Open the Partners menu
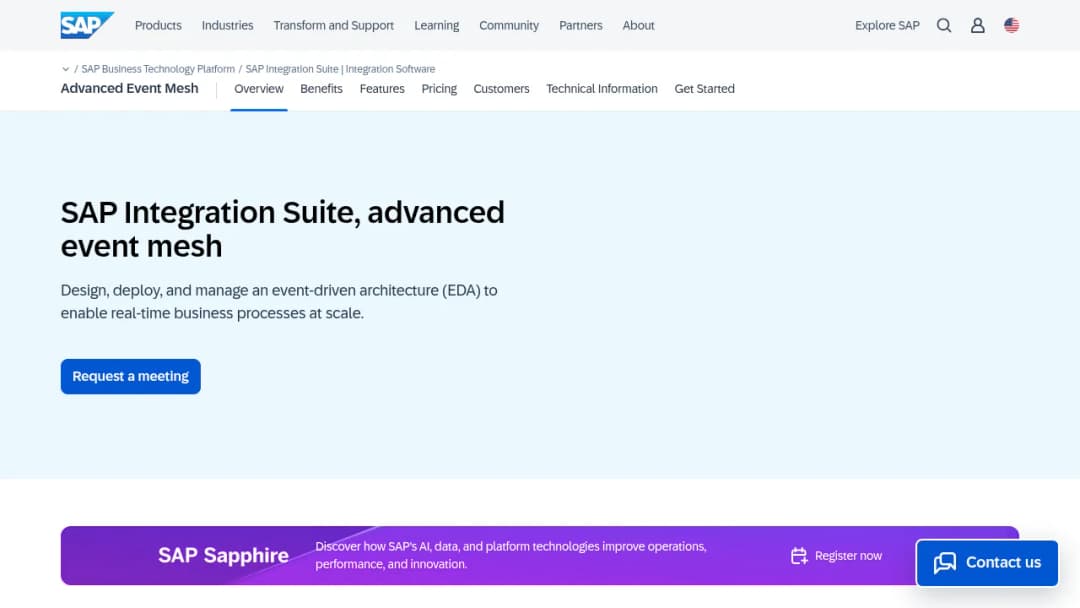1080x608 pixels. click(581, 25)
